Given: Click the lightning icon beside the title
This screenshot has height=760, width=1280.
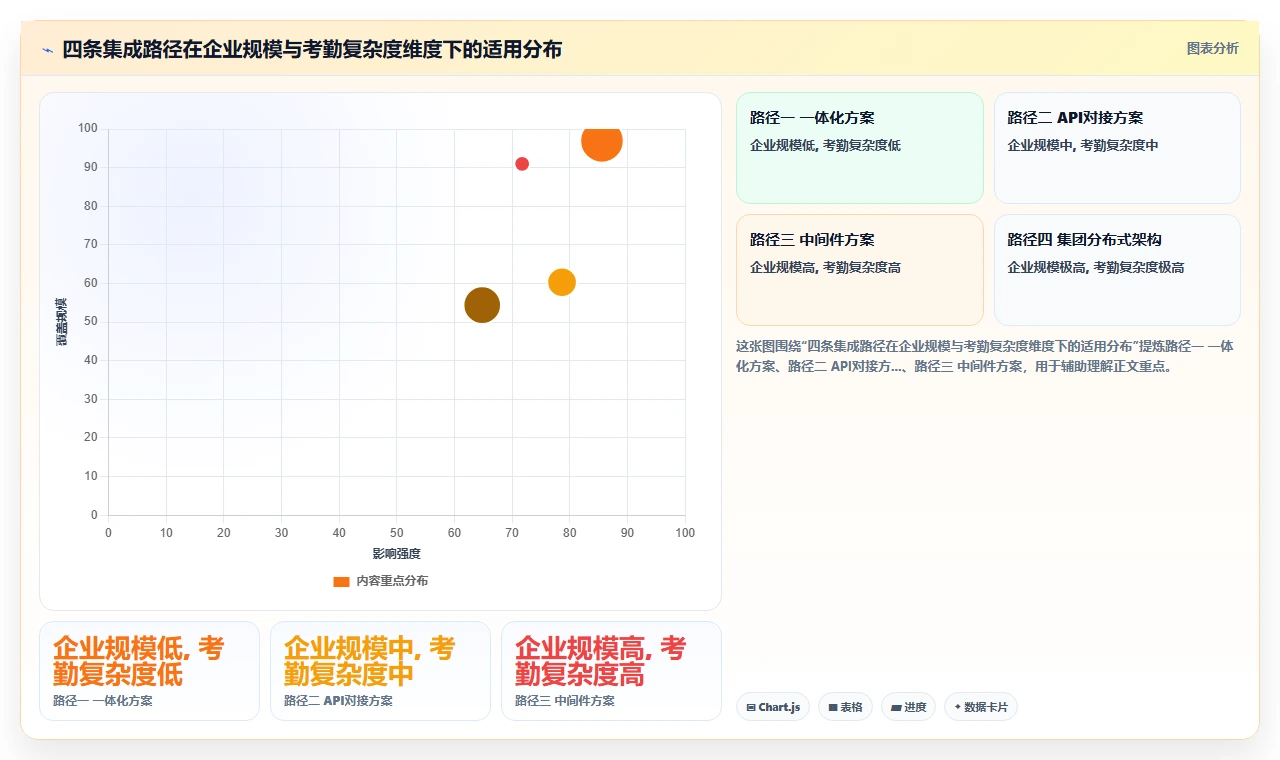Looking at the screenshot, I should (48, 50).
